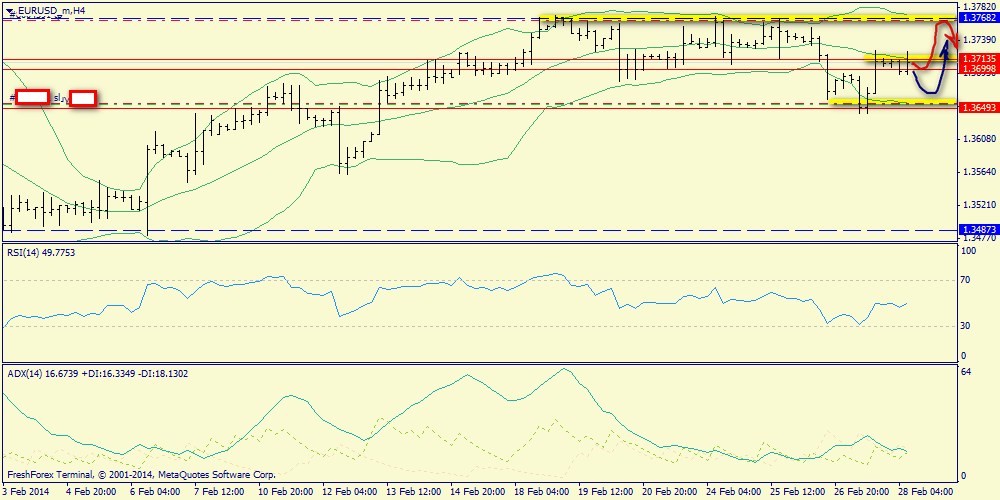Click the blue 1.37682 price tag

pos(977,18)
